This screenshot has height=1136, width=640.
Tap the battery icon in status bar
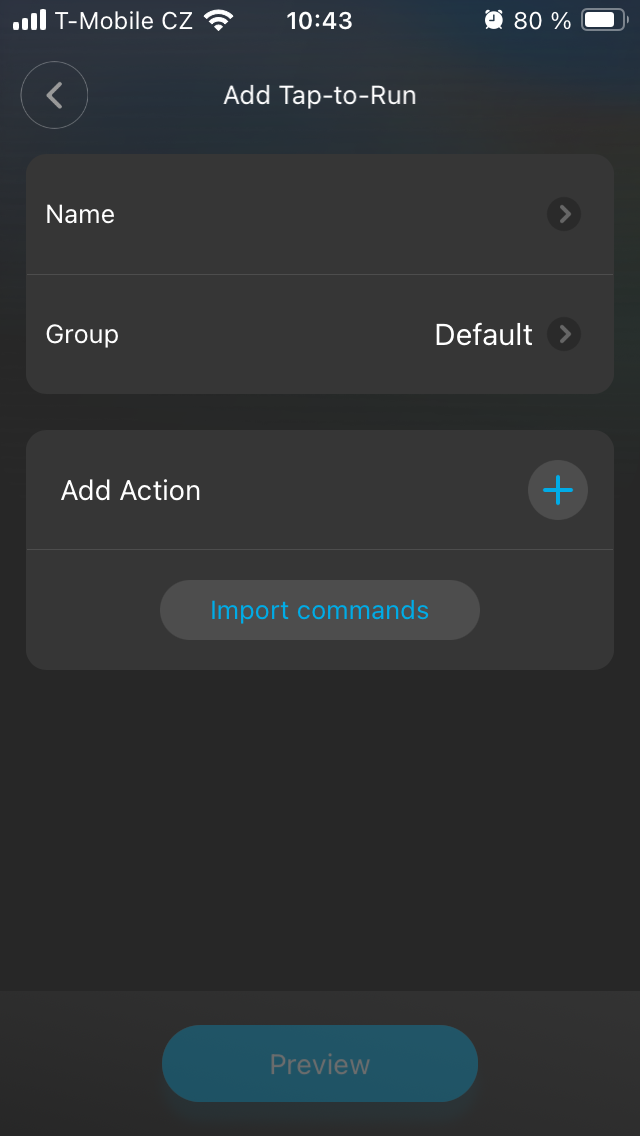pyautogui.click(x=603, y=20)
